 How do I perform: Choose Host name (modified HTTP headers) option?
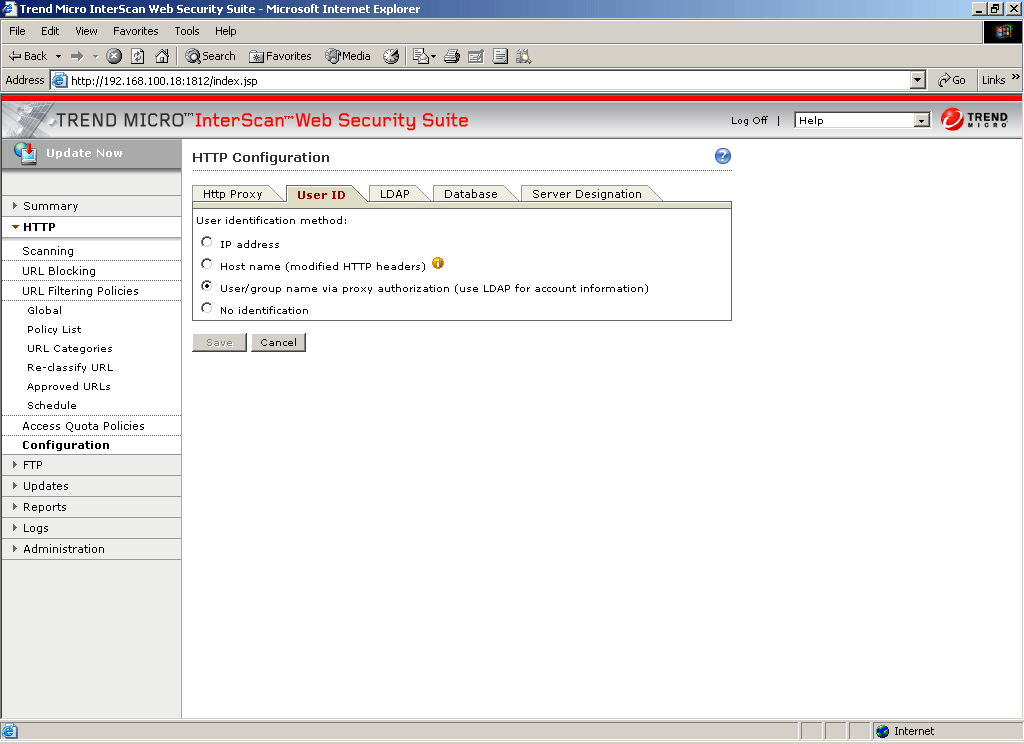pos(207,265)
